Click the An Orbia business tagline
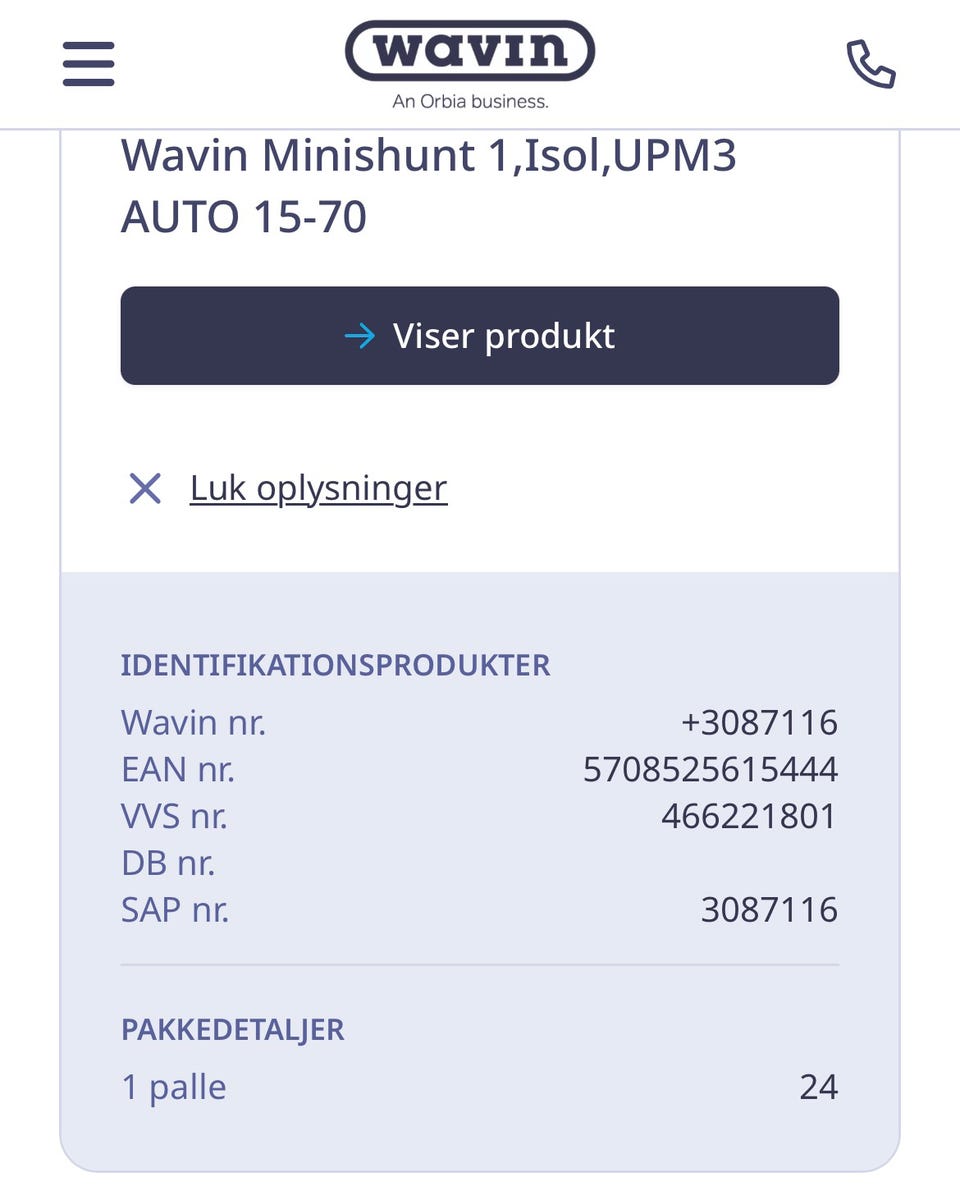The height and width of the screenshot is (1186, 960). (x=470, y=101)
